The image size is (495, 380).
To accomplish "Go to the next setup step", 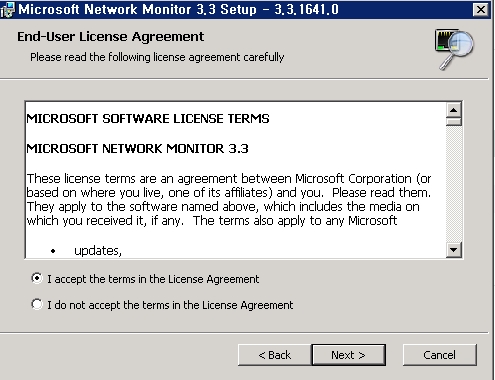I will pyautogui.click(x=349, y=355).
